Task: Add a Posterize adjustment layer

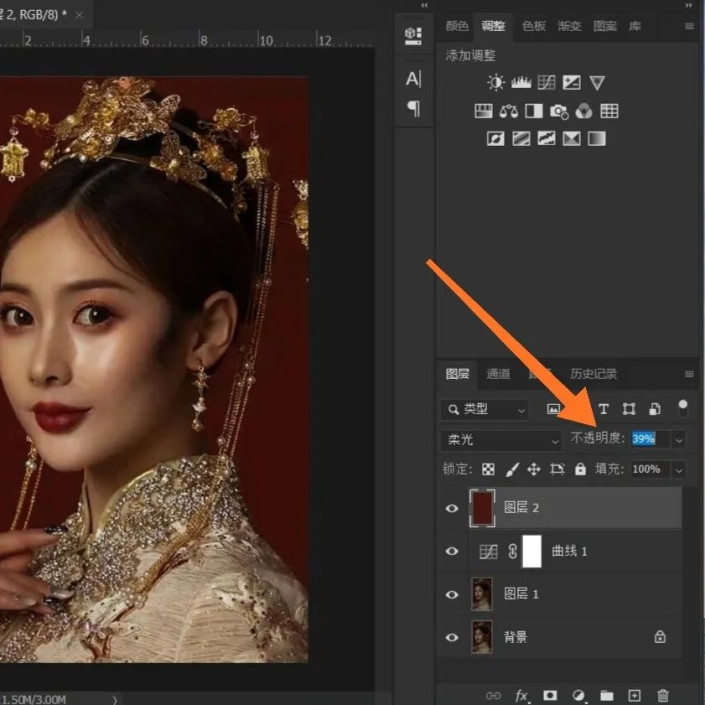Action: (x=521, y=139)
